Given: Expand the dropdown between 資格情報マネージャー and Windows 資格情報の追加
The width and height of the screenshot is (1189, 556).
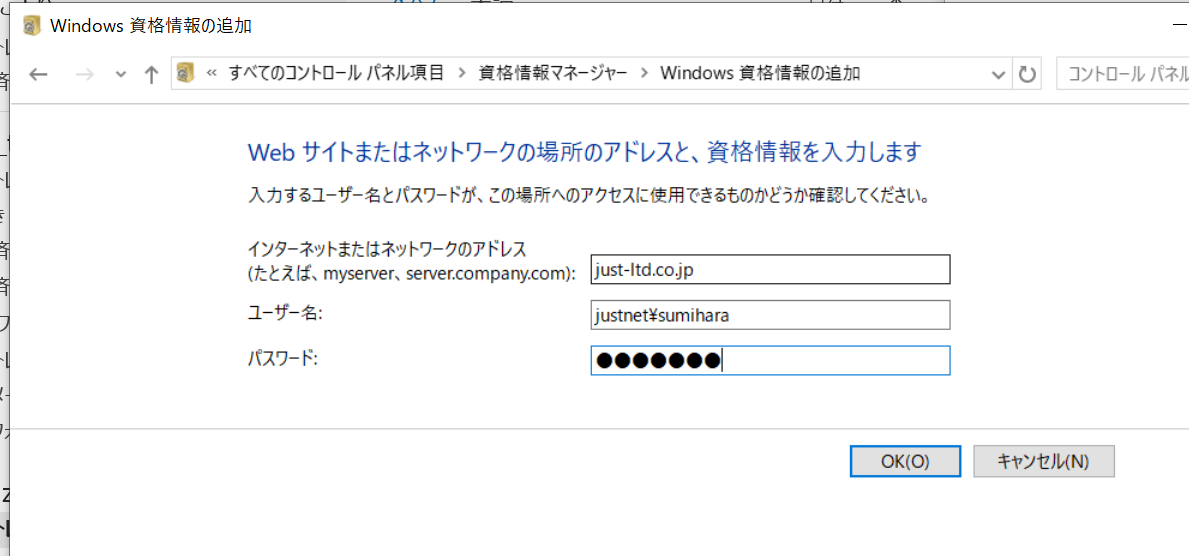Looking at the screenshot, I should coord(645,74).
